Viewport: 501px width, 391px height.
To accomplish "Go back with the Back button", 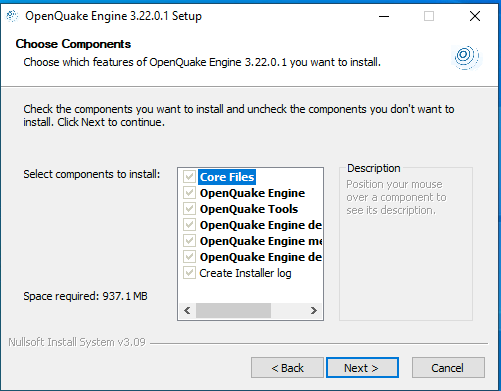I will point(287,368).
